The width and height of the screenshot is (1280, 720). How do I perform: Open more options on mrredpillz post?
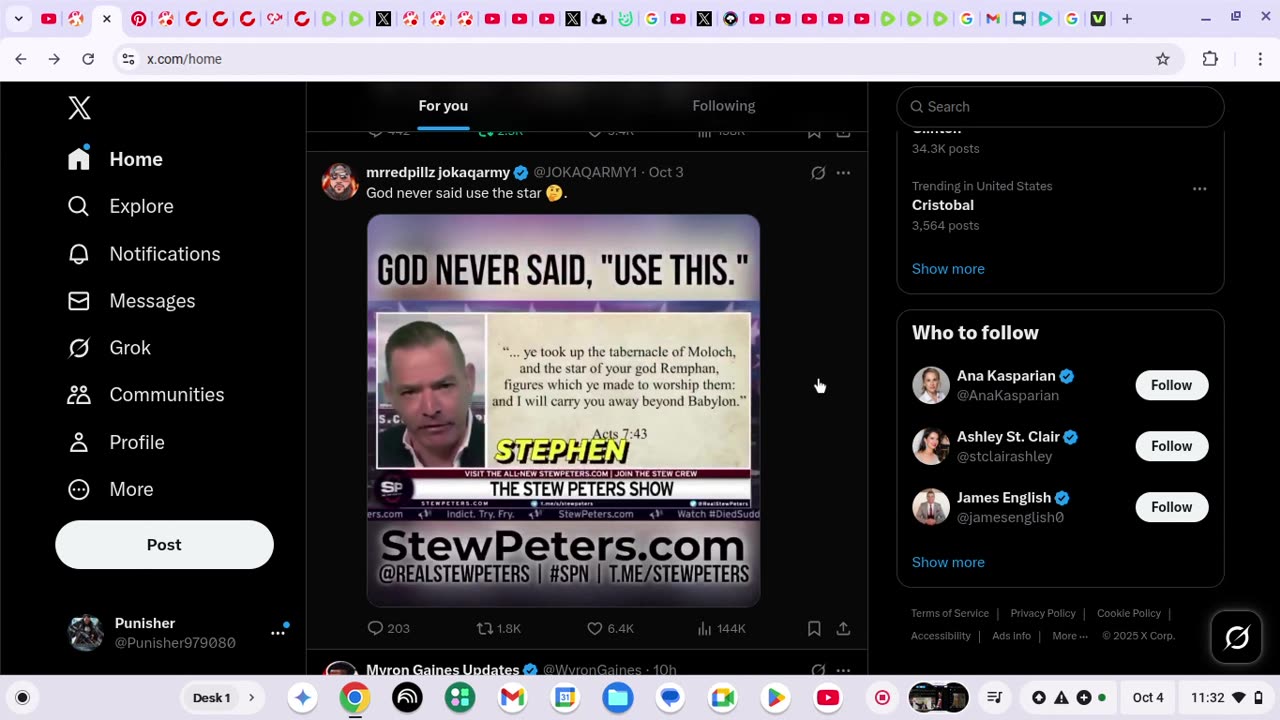(x=843, y=173)
